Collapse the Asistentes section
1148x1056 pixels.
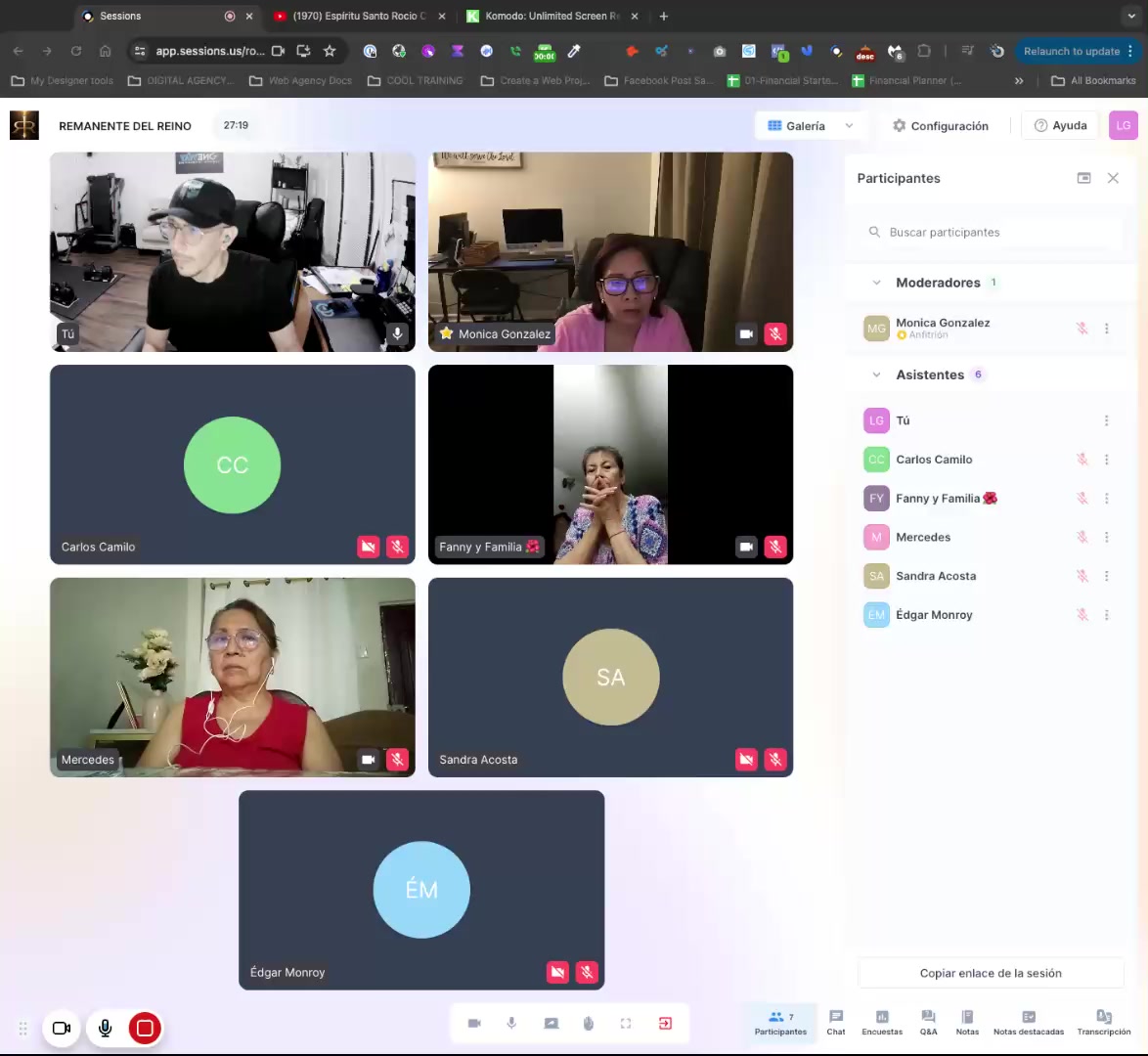[876, 374]
